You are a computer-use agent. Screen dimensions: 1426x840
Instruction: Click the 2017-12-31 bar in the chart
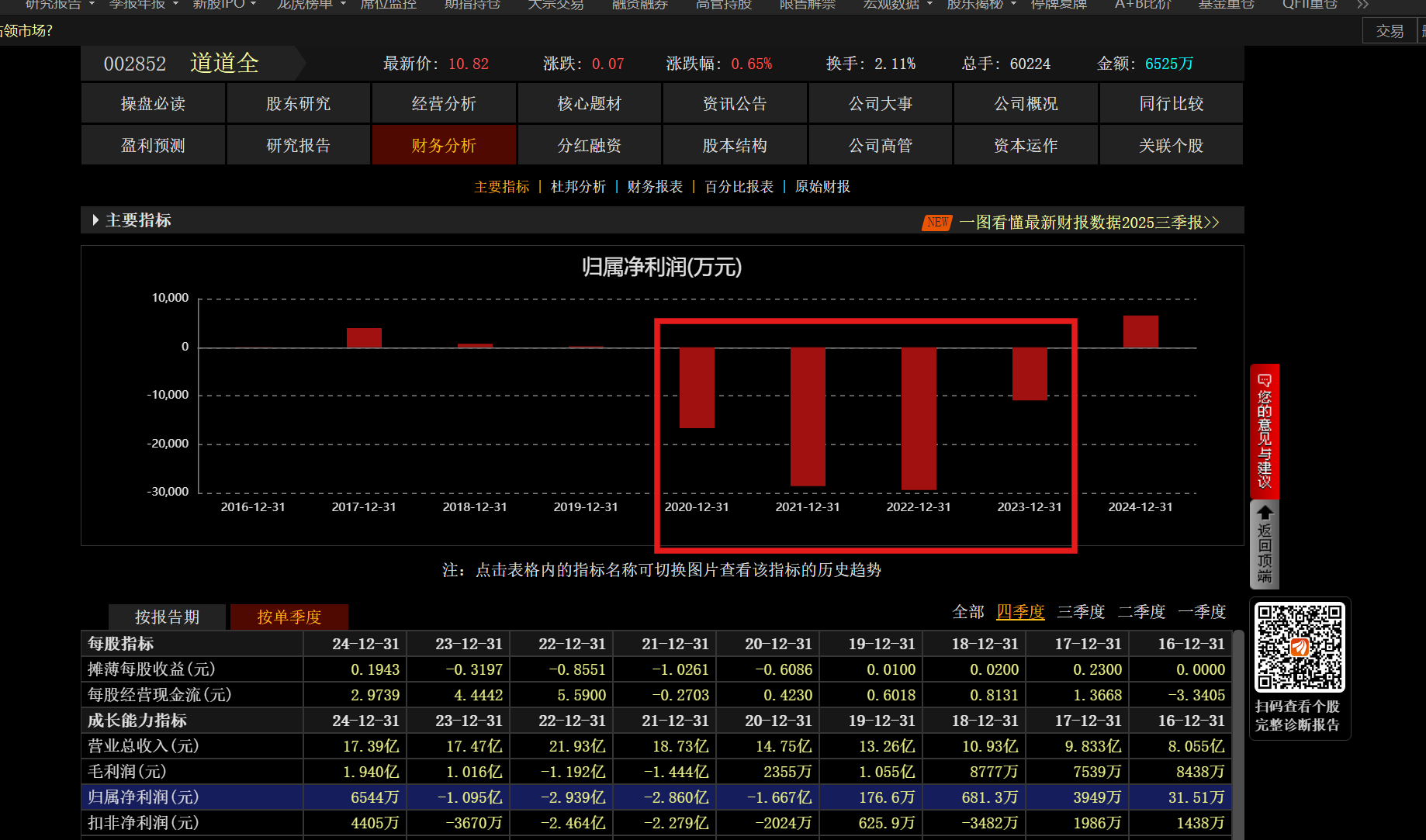(364, 337)
